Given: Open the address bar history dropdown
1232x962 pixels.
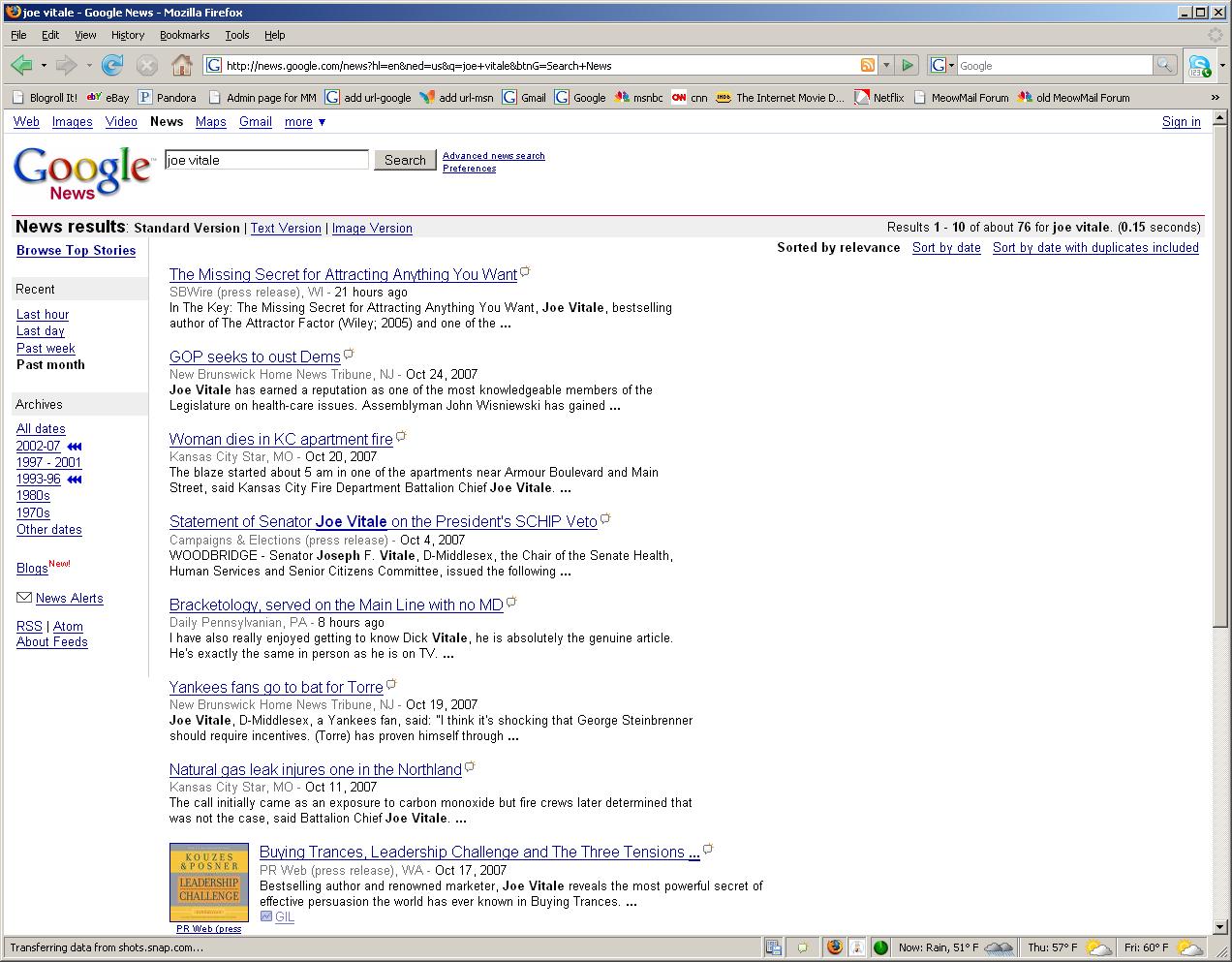Looking at the screenshot, I should click(x=886, y=65).
